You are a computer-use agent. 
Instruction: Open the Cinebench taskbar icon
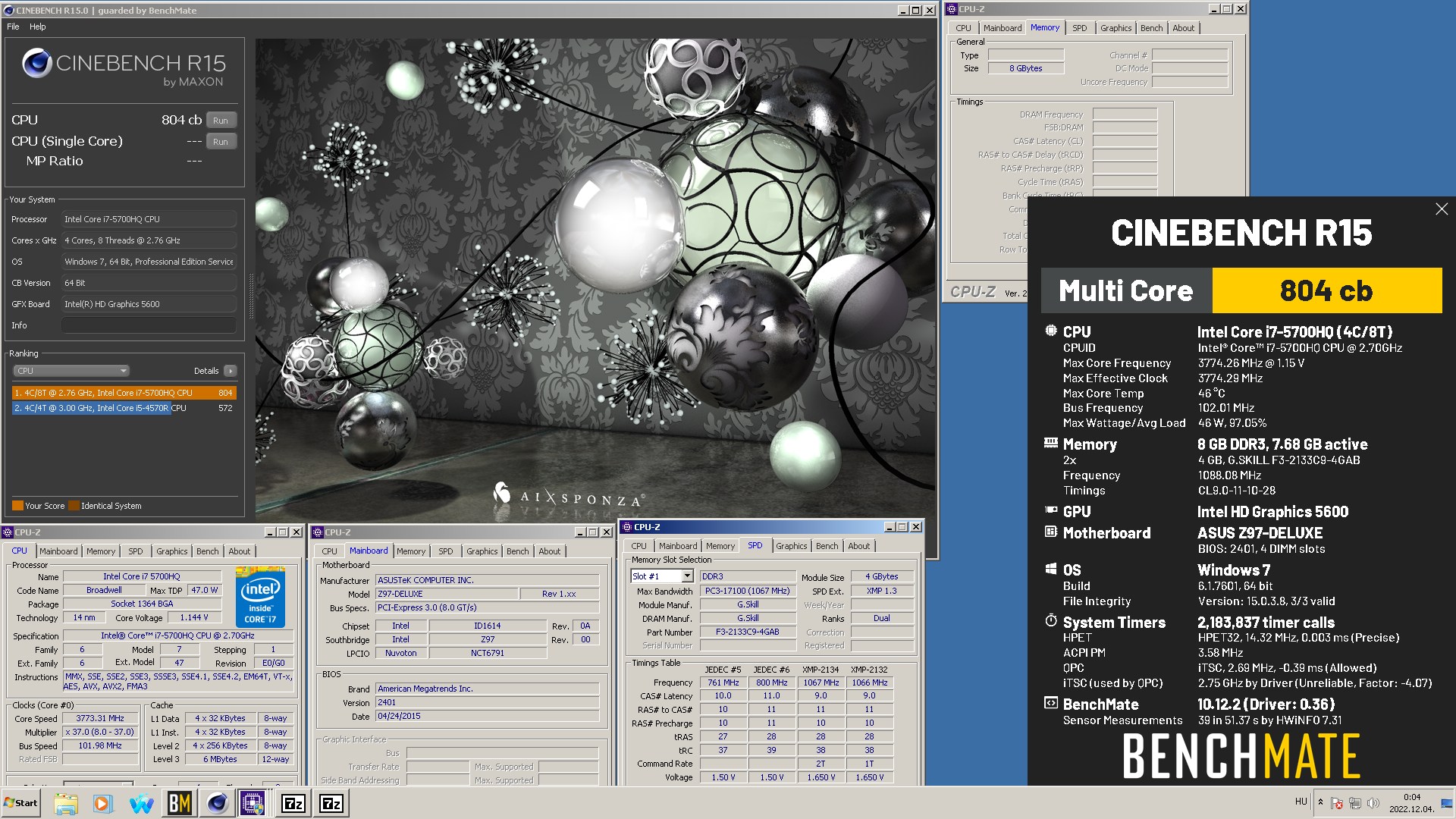[x=218, y=803]
